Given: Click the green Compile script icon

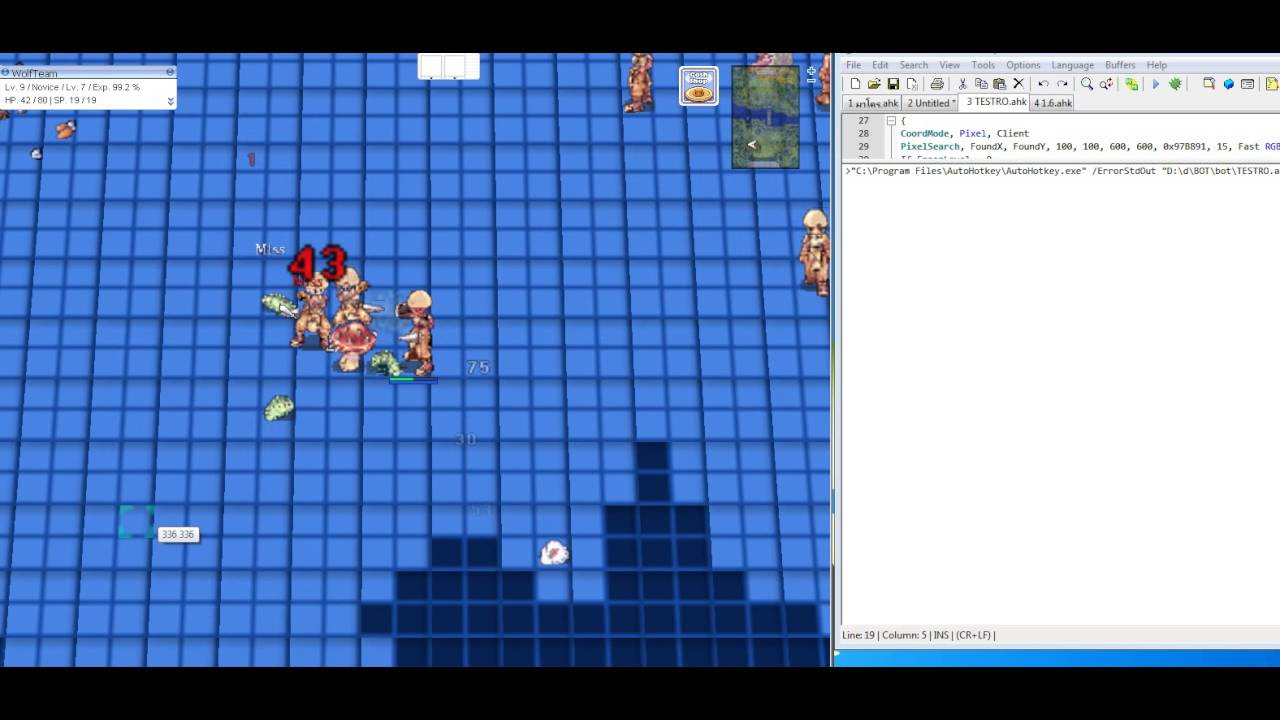Looking at the screenshot, I should tap(1131, 84).
